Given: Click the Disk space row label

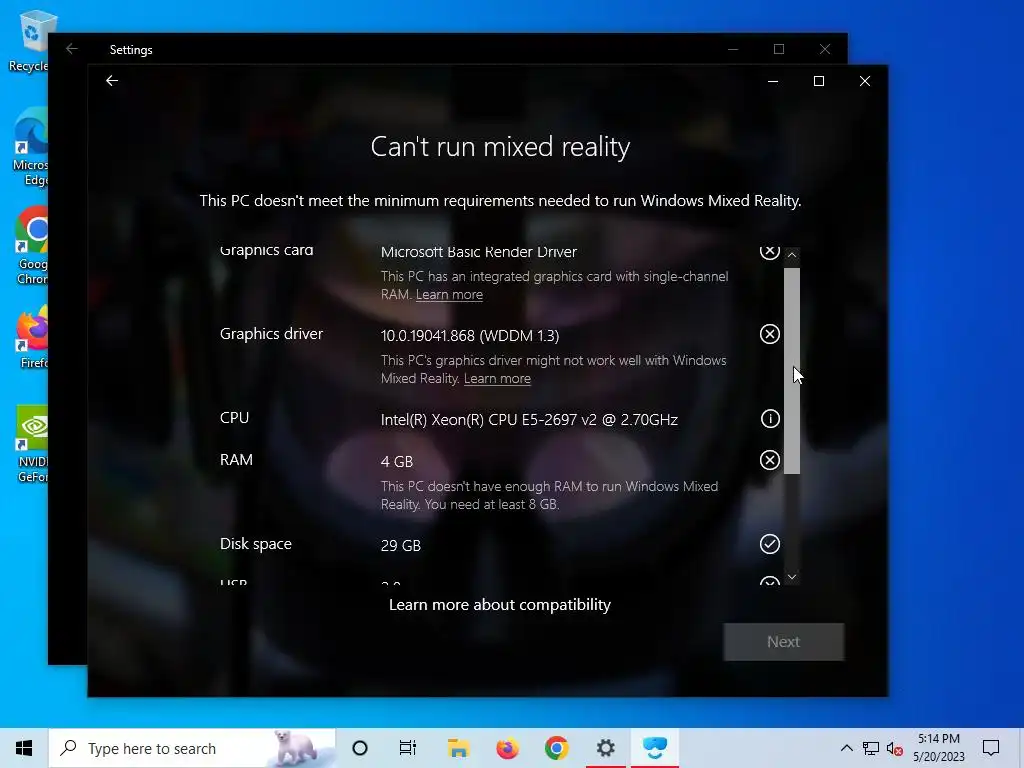Looking at the screenshot, I should [256, 544].
